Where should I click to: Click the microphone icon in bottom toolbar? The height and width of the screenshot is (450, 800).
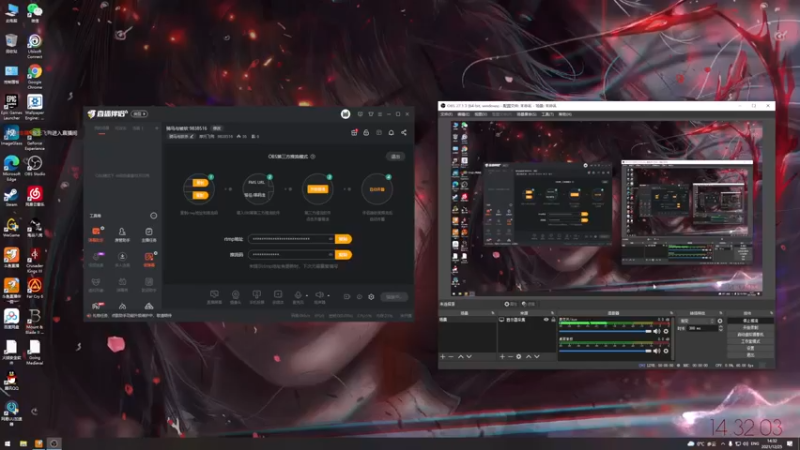[298, 295]
